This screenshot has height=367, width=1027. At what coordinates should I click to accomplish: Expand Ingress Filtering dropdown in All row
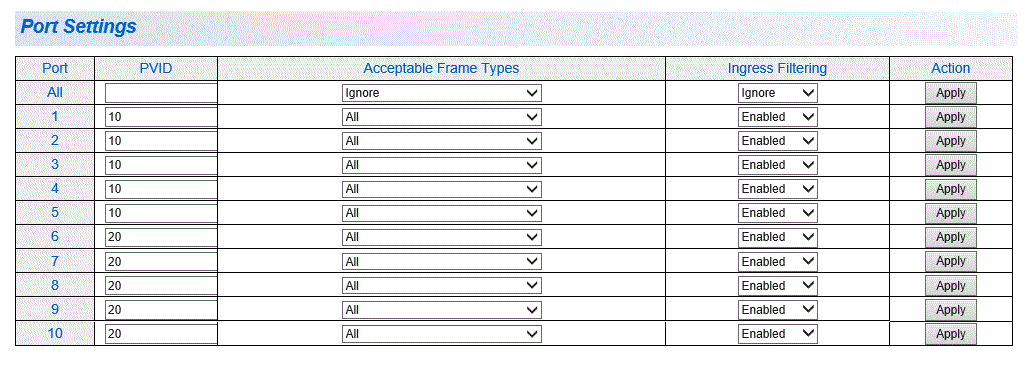[777, 93]
